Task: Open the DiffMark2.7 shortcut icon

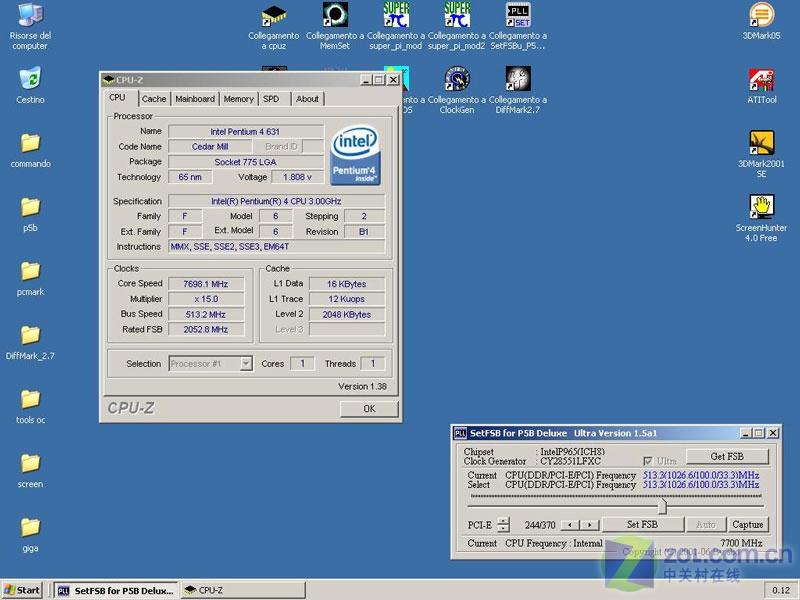Action: pyautogui.click(x=517, y=80)
